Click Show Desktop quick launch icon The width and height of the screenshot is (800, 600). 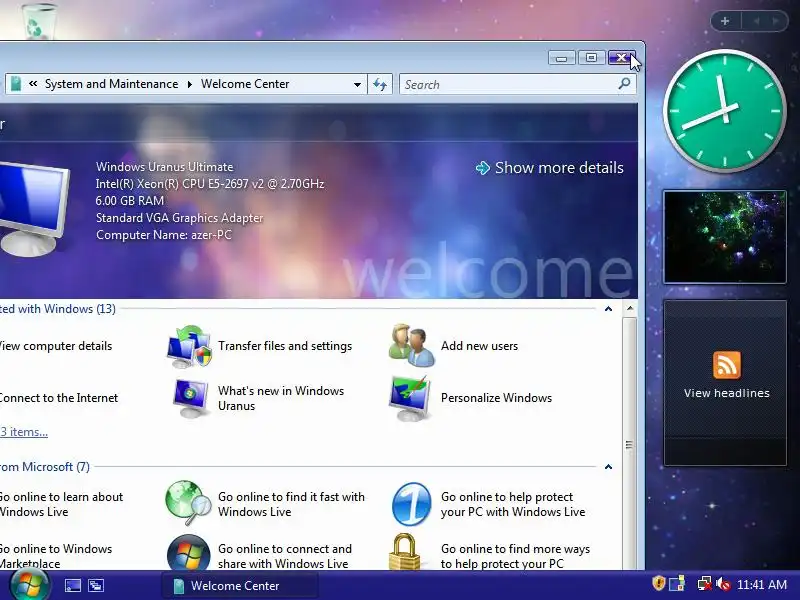tap(72, 585)
